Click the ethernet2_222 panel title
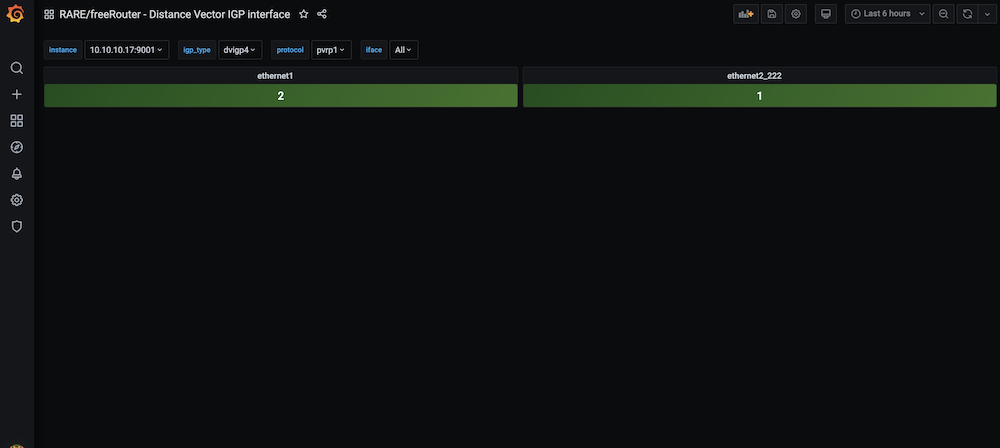The width and height of the screenshot is (1000, 448). [754, 75]
